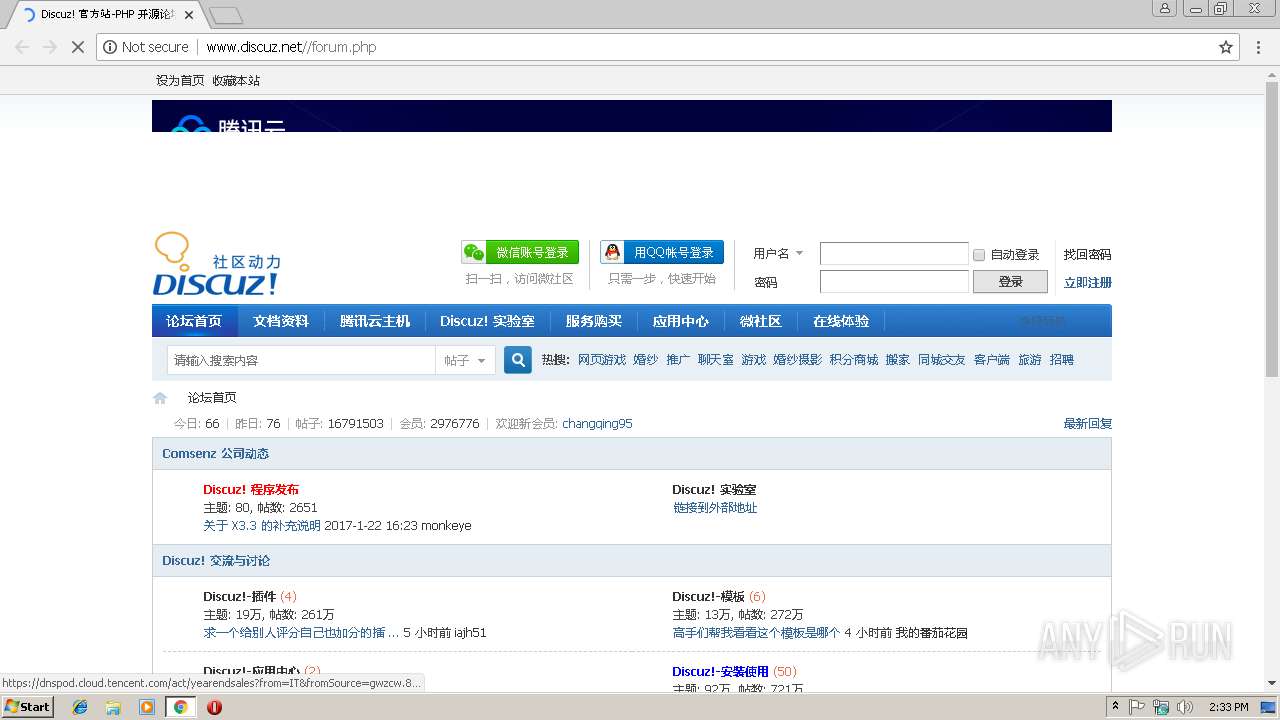Open Discuz!-安装使用 forum
This screenshot has width=1280, height=720.
720,672
